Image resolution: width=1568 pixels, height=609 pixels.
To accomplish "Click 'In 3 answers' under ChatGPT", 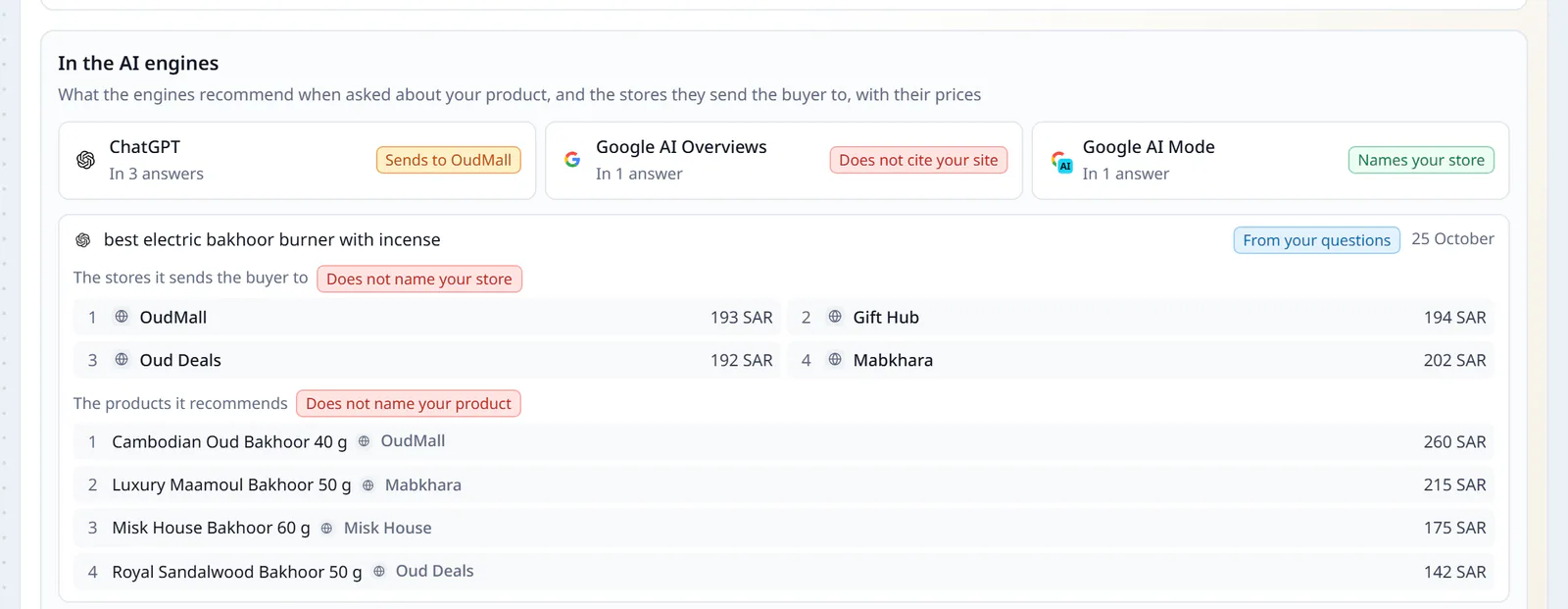I will point(157,174).
